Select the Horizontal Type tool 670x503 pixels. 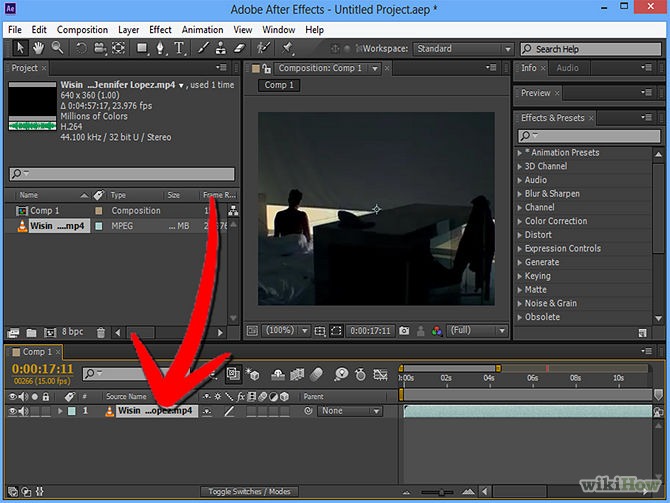[x=179, y=48]
